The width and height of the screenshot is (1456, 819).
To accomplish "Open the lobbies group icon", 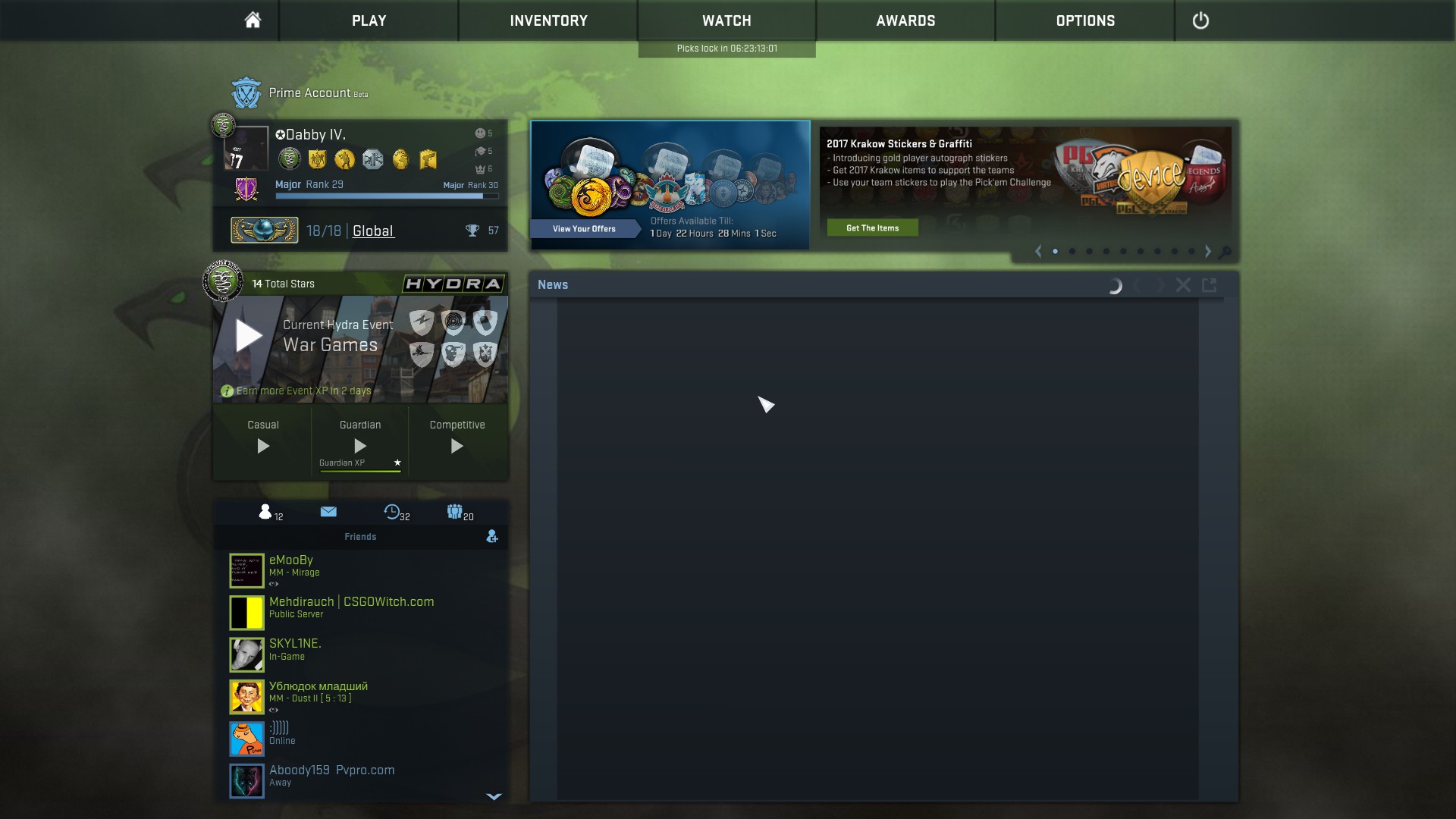I will click(454, 512).
